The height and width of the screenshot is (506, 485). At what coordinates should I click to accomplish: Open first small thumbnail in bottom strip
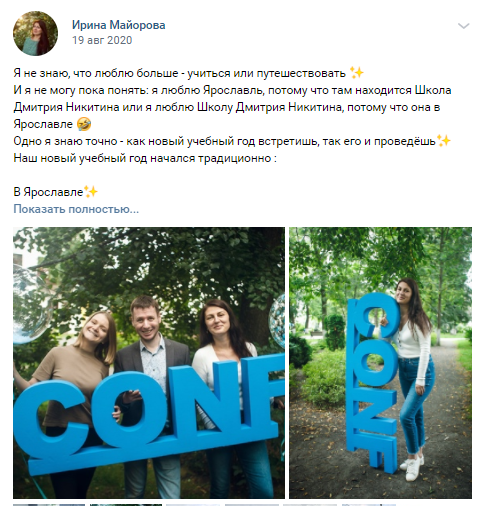click(49, 505)
